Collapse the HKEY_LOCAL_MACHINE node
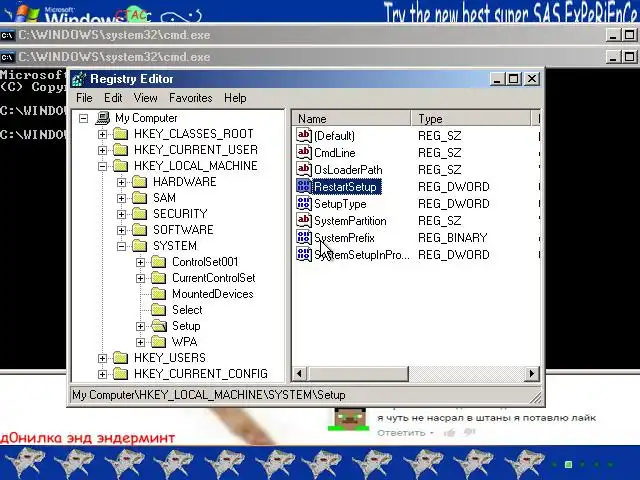Viewport: 640px width, 480px height. [x=102, y=166]
